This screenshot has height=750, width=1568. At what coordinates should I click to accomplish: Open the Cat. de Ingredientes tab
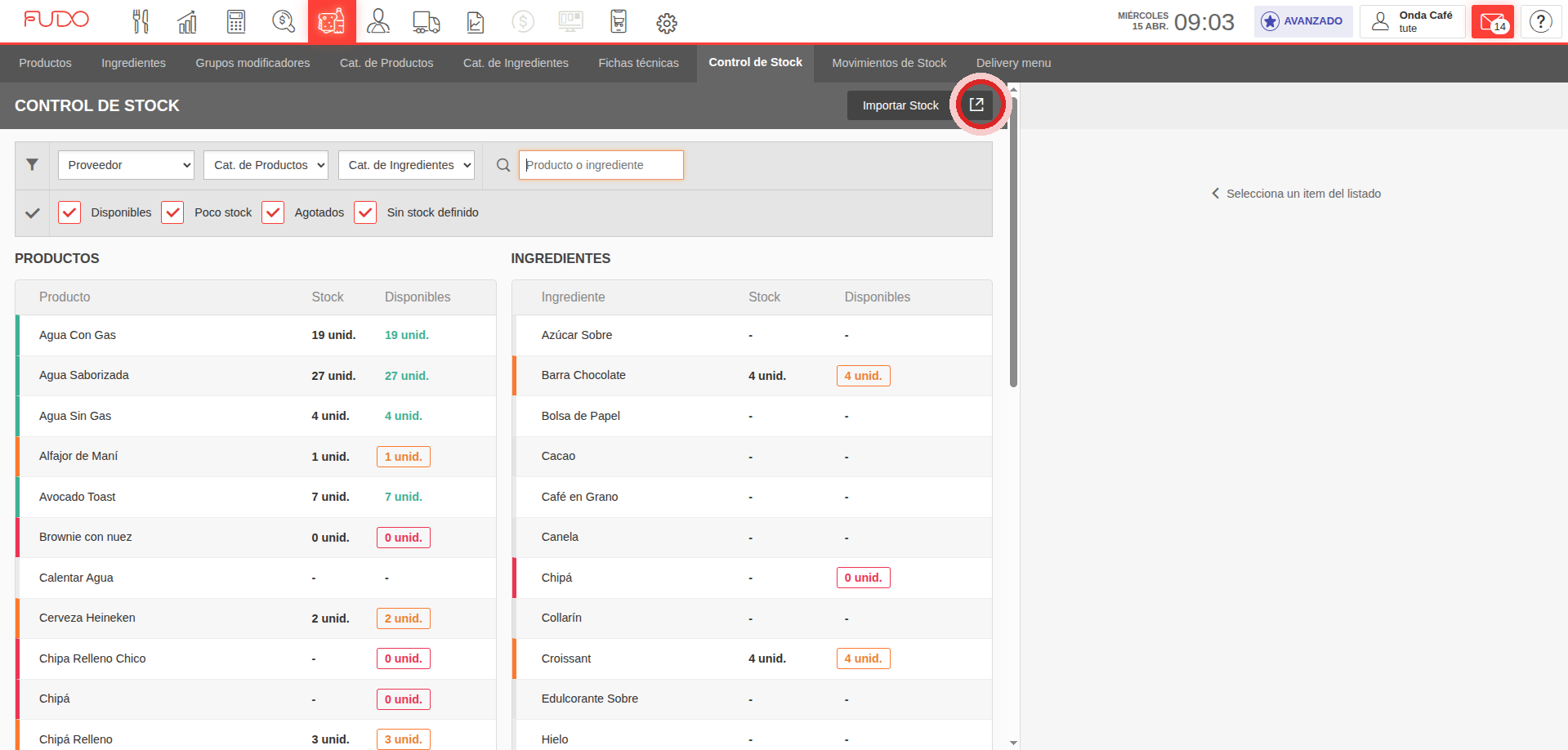tap(516, 63)
